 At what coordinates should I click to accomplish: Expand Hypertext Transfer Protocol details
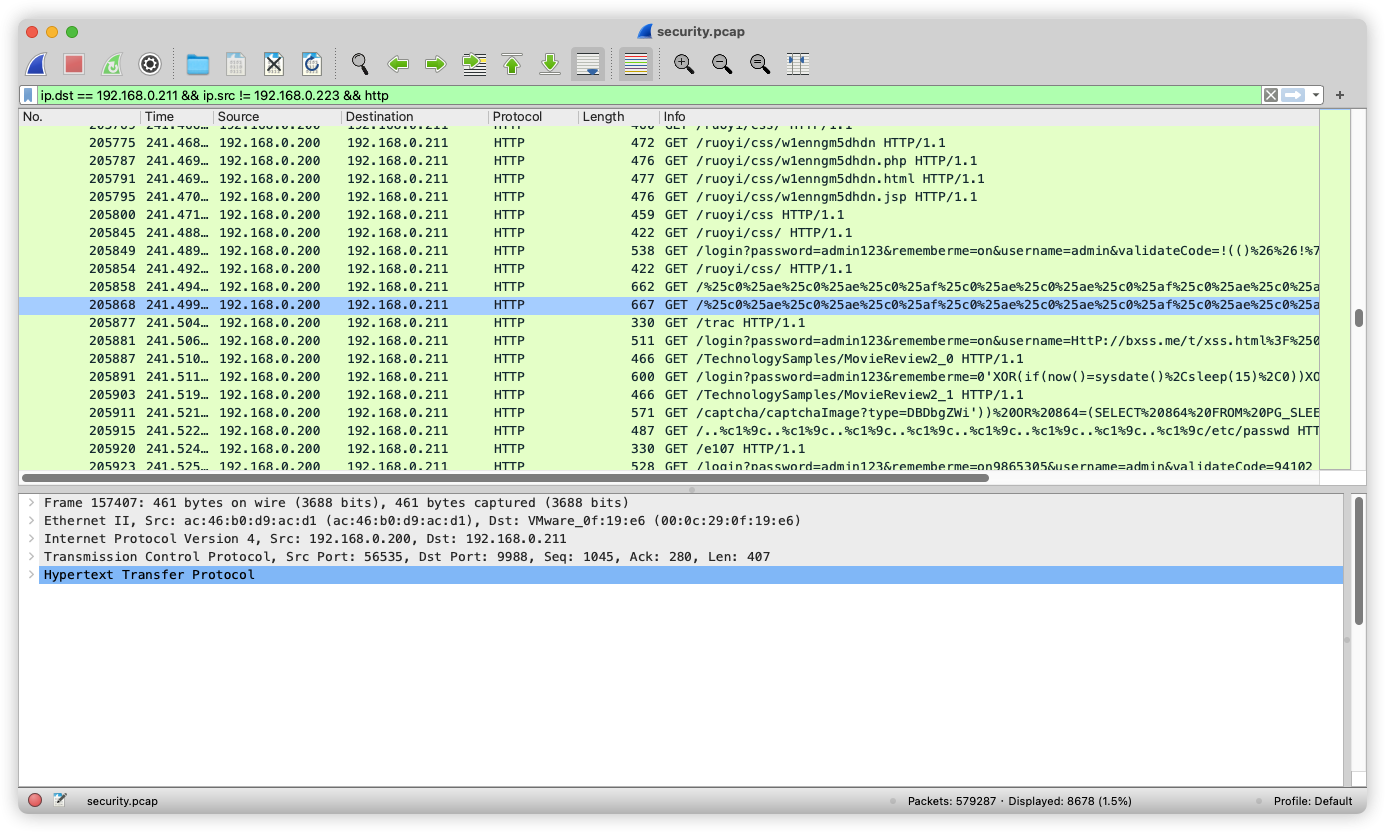click(x=31, y=575)
